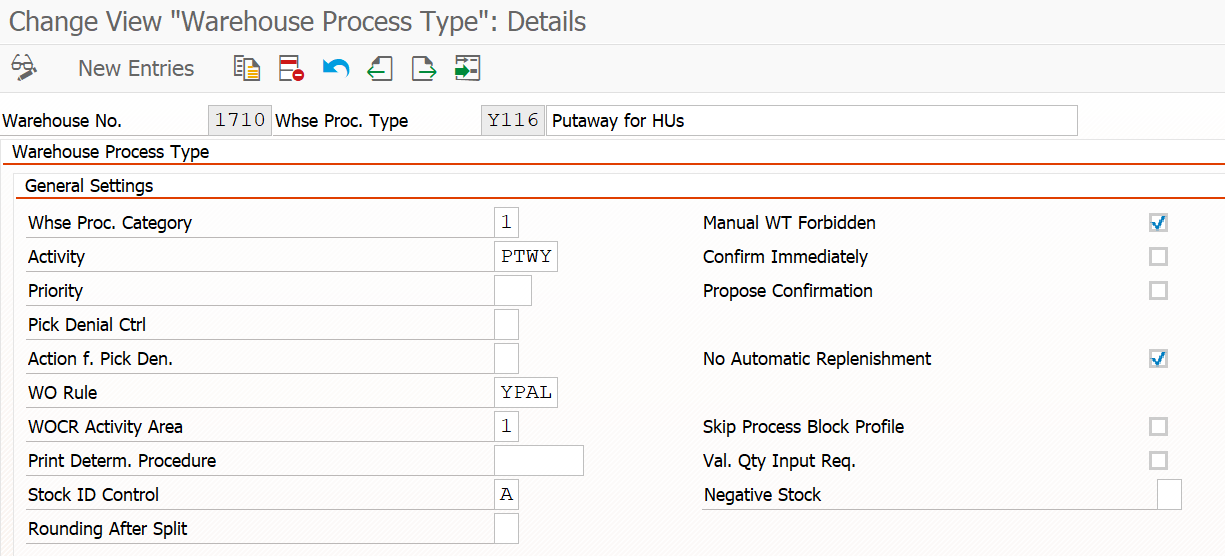Uncheck No Automatic Replenishment
Viewport: 1225px width, 556px height.
tap(1158, 359)
